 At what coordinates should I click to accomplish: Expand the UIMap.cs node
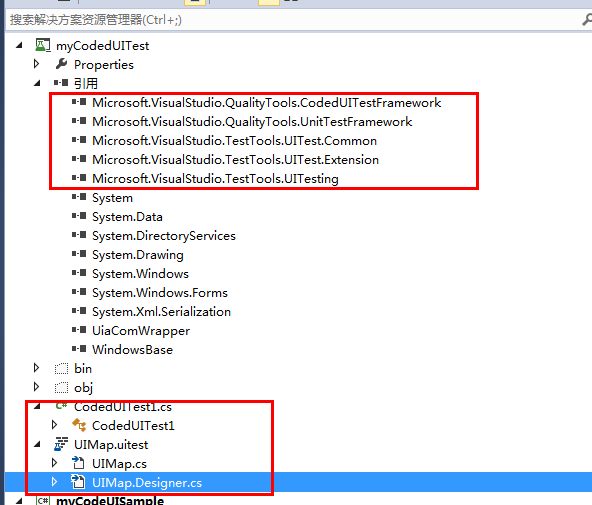(x=54, y=462)
